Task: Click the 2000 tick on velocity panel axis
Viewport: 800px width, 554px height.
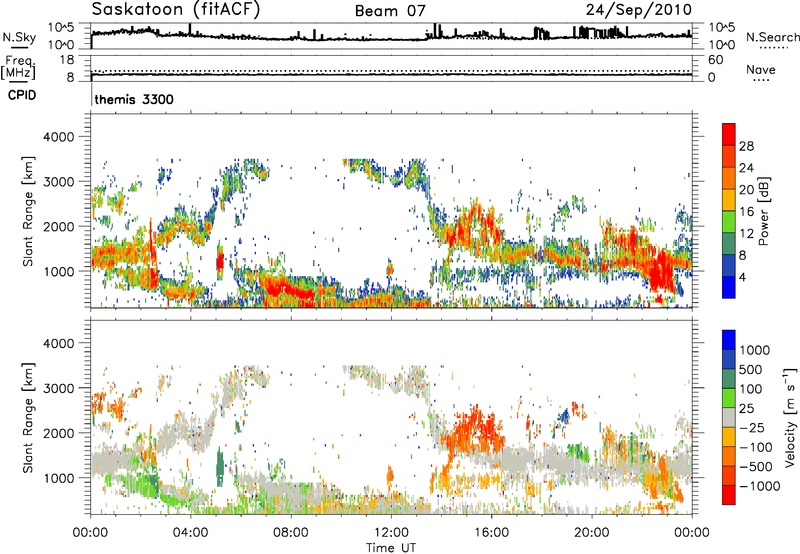Action: click(59, 433)
